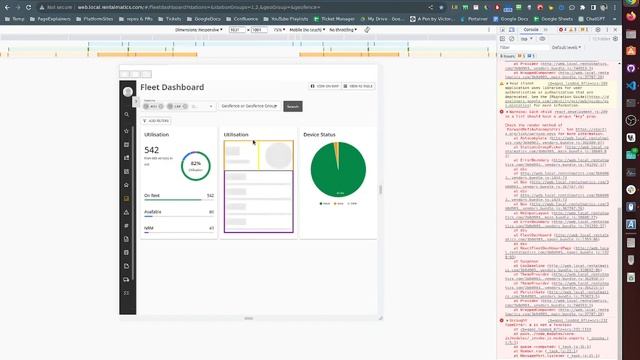Expand the sidebar with the chevron arrow
640x360 pixels.
[136, 101]
